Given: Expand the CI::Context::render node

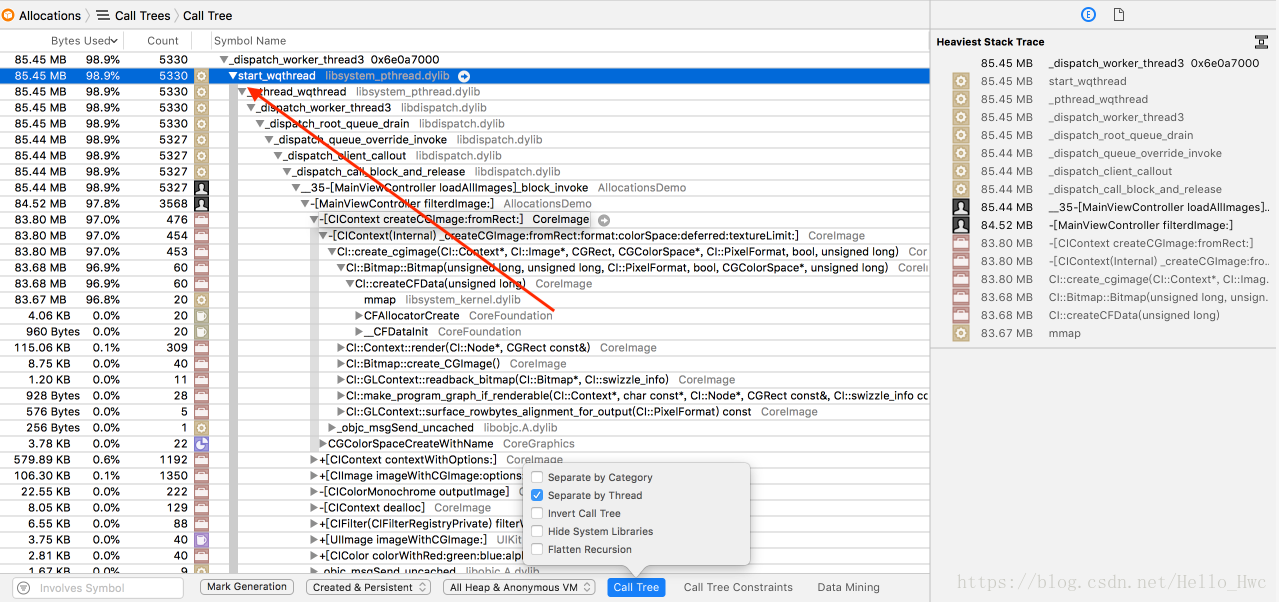Looking at the screenshot, I should (x=341, y=348).
